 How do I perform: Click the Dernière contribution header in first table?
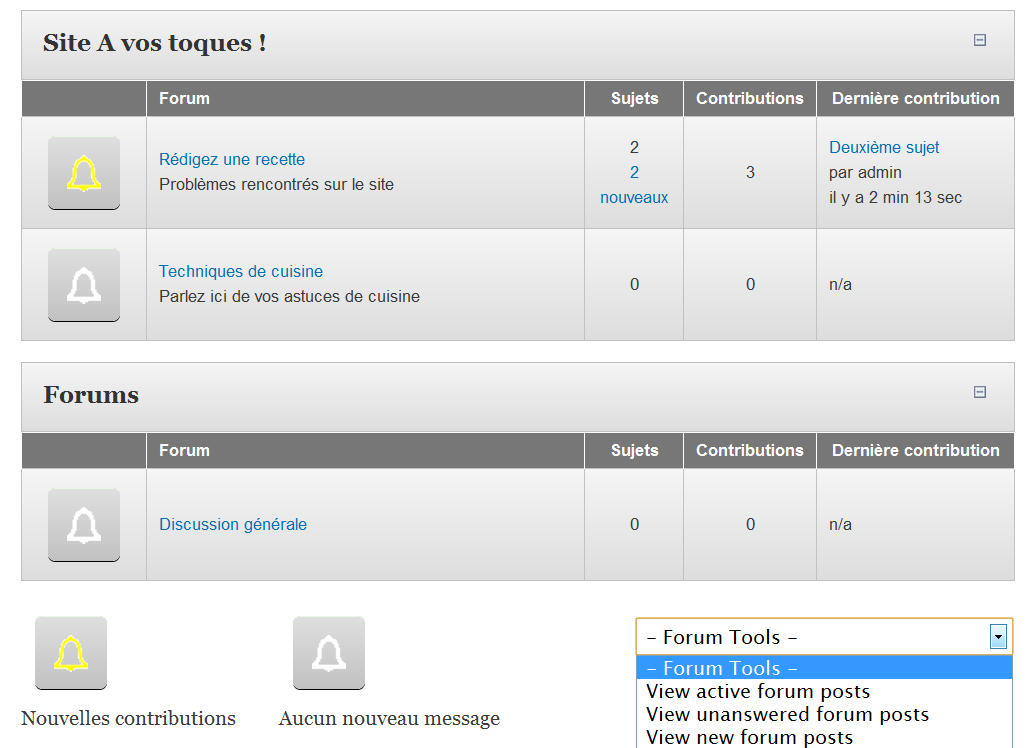click(915, 99)
